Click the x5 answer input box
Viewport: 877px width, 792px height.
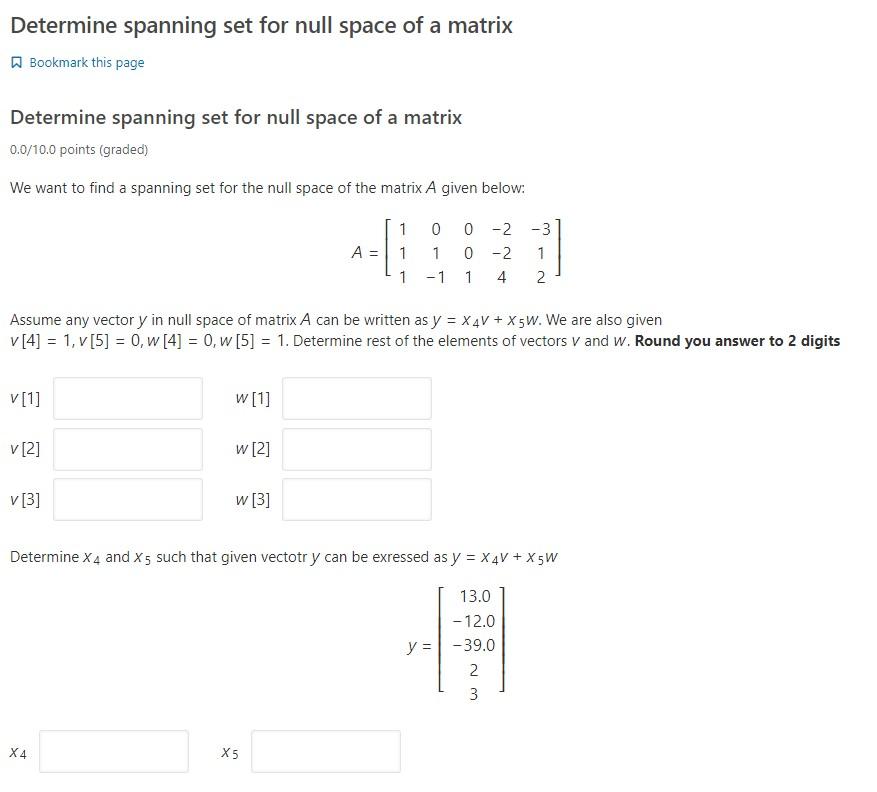click(x=323, y=751)
